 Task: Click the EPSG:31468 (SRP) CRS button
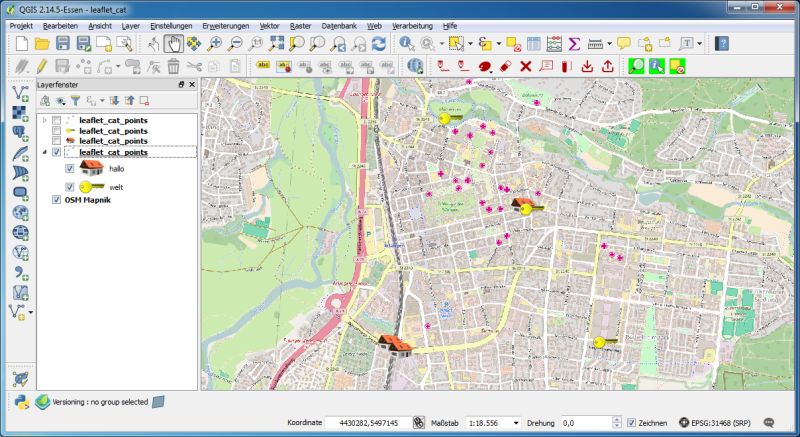714,423
